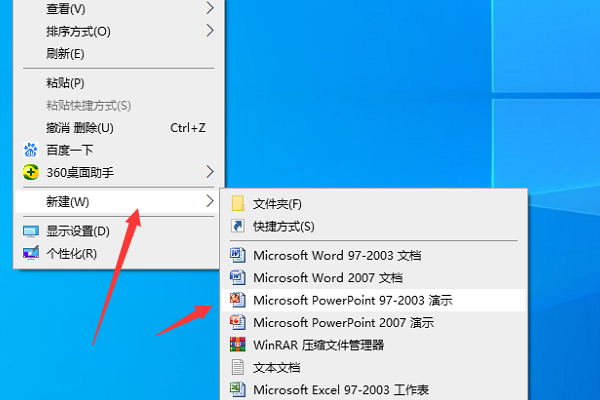
Task: Click the personalize icon
Action: 31,253
